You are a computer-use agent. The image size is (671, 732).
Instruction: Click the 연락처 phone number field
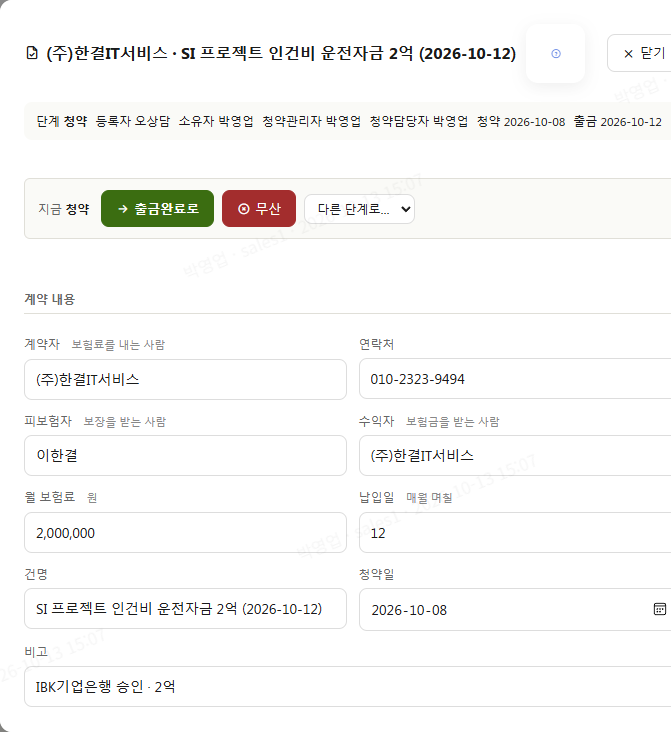coord(515,379)
